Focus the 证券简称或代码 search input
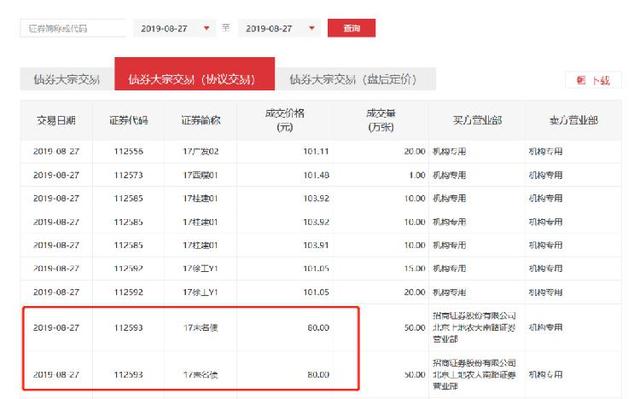This screenshot has height=399, width=640. tap(73, 28)
